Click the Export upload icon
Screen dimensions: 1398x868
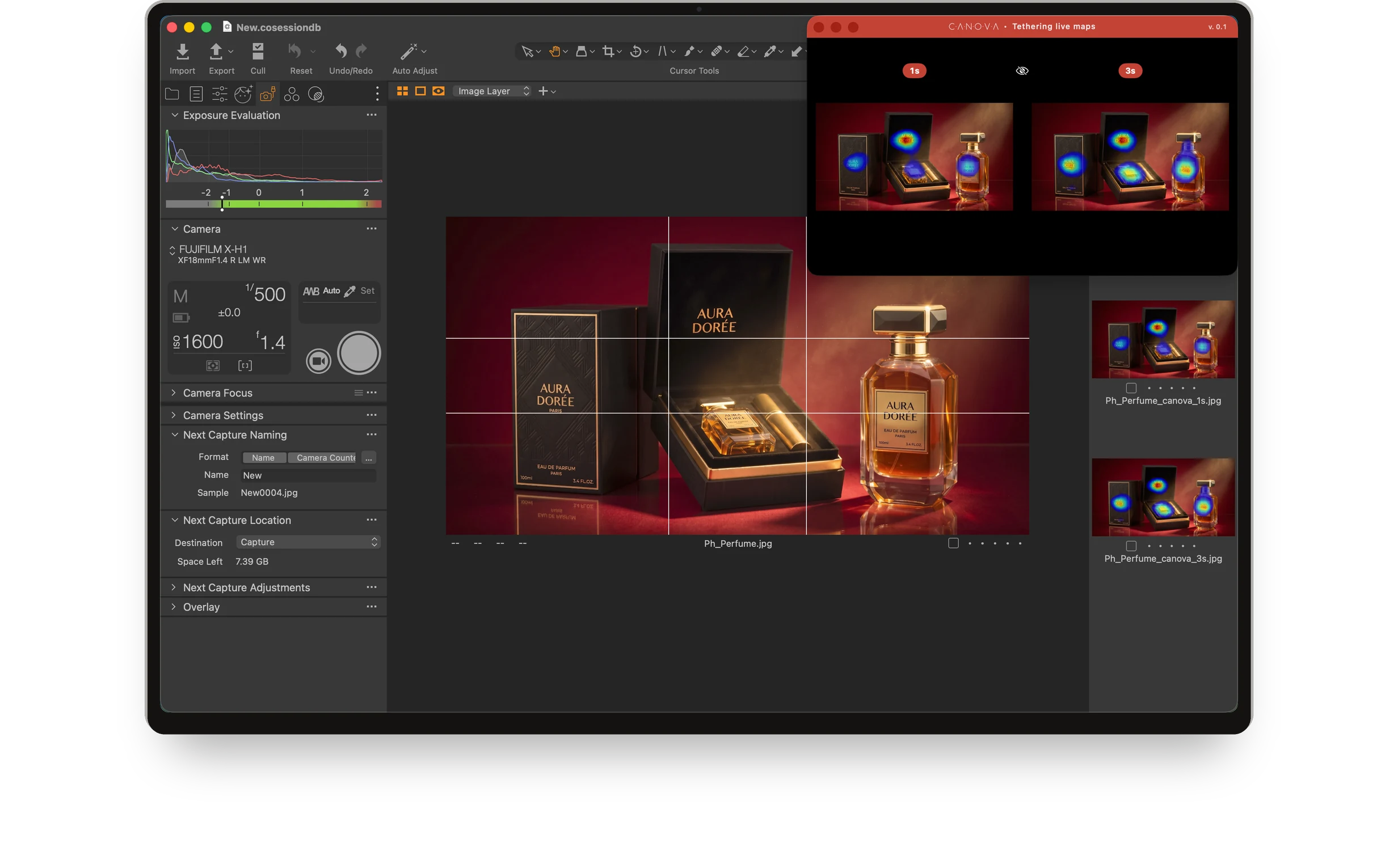[x=216, y=52]
